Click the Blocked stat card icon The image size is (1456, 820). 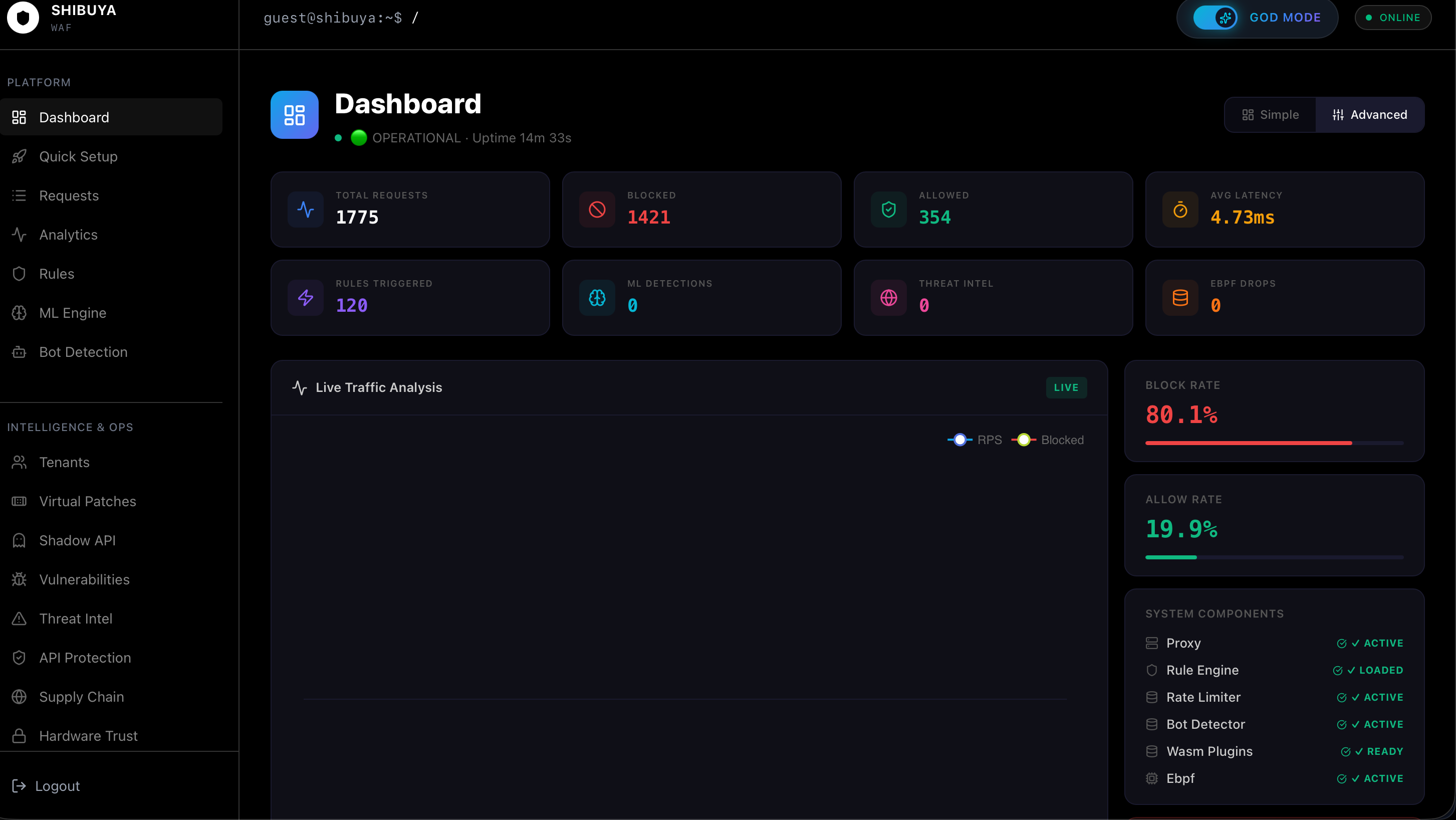coord(597,210)
